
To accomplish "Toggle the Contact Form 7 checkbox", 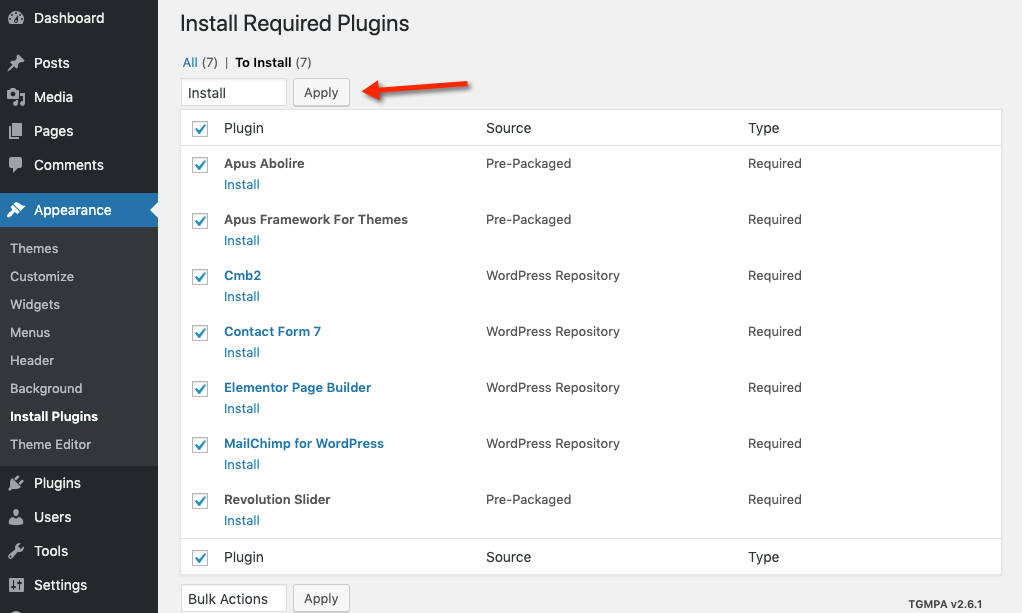I will (x=200, y=332).
